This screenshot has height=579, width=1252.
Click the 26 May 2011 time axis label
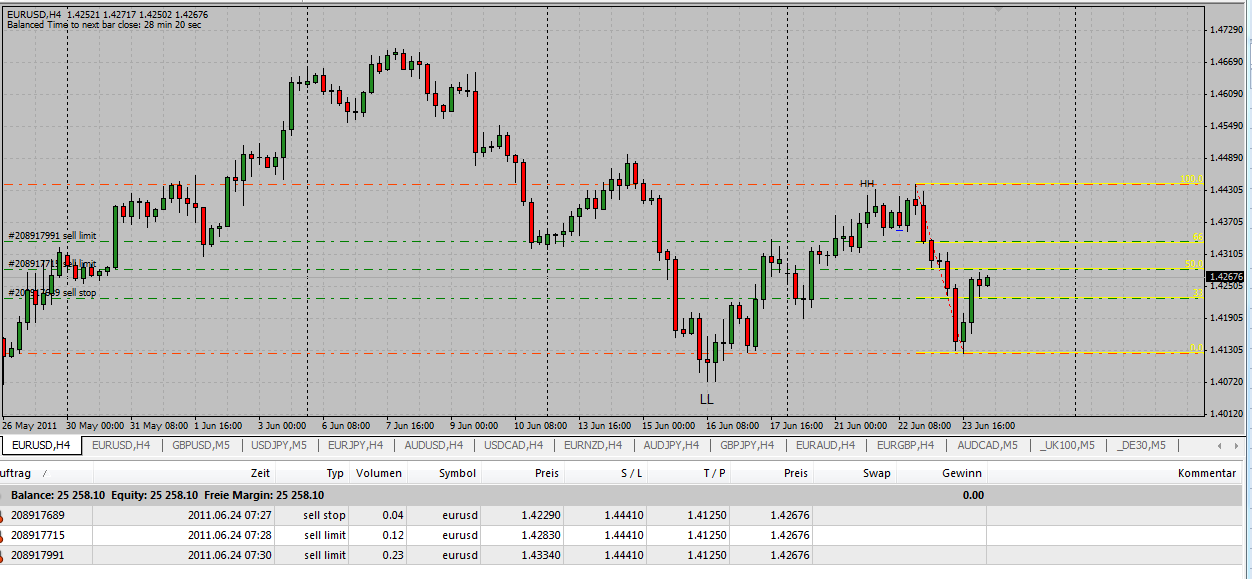[30, 425]
